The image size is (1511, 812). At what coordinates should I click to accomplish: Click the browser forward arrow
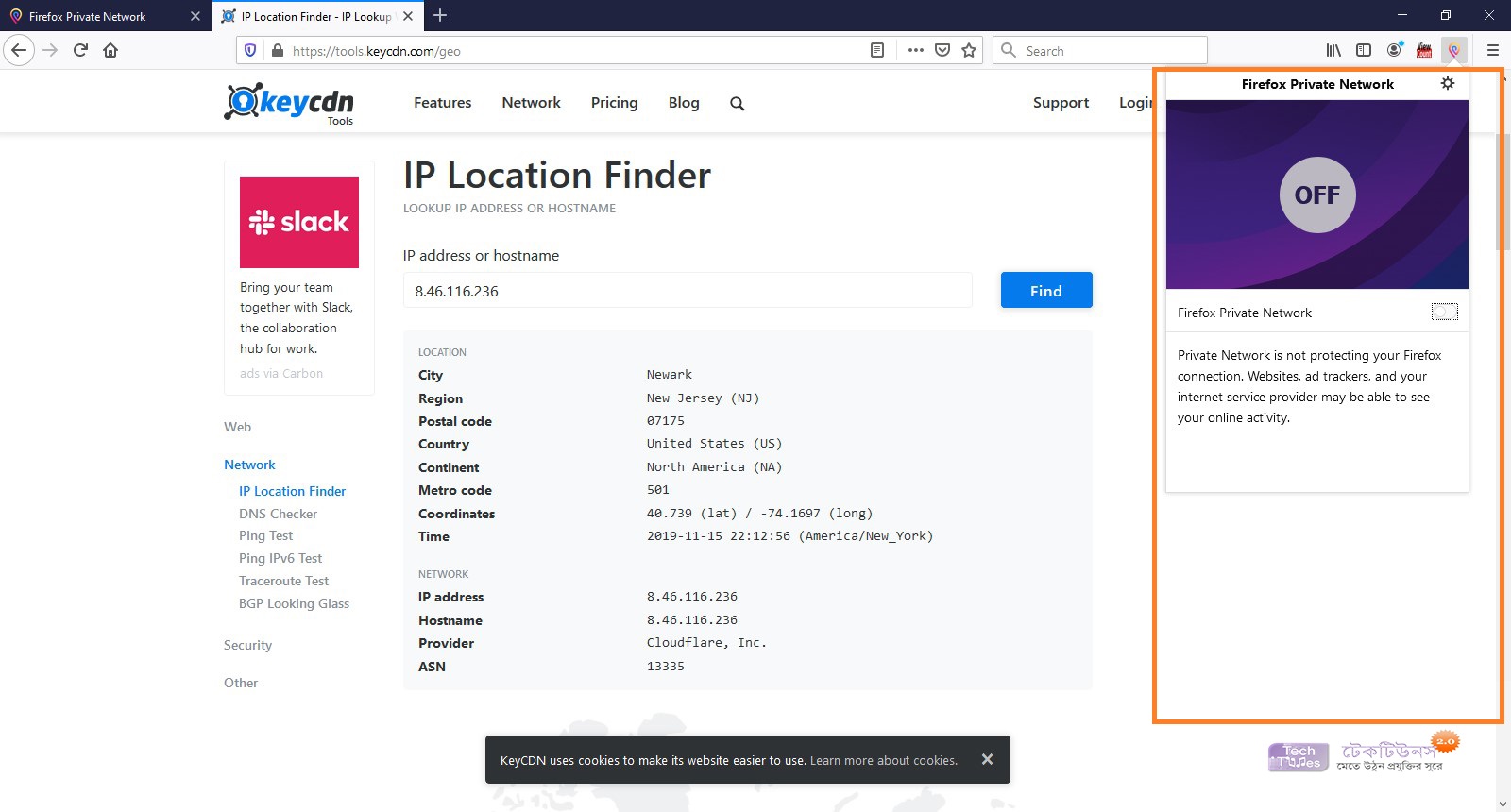coord(51,50)
